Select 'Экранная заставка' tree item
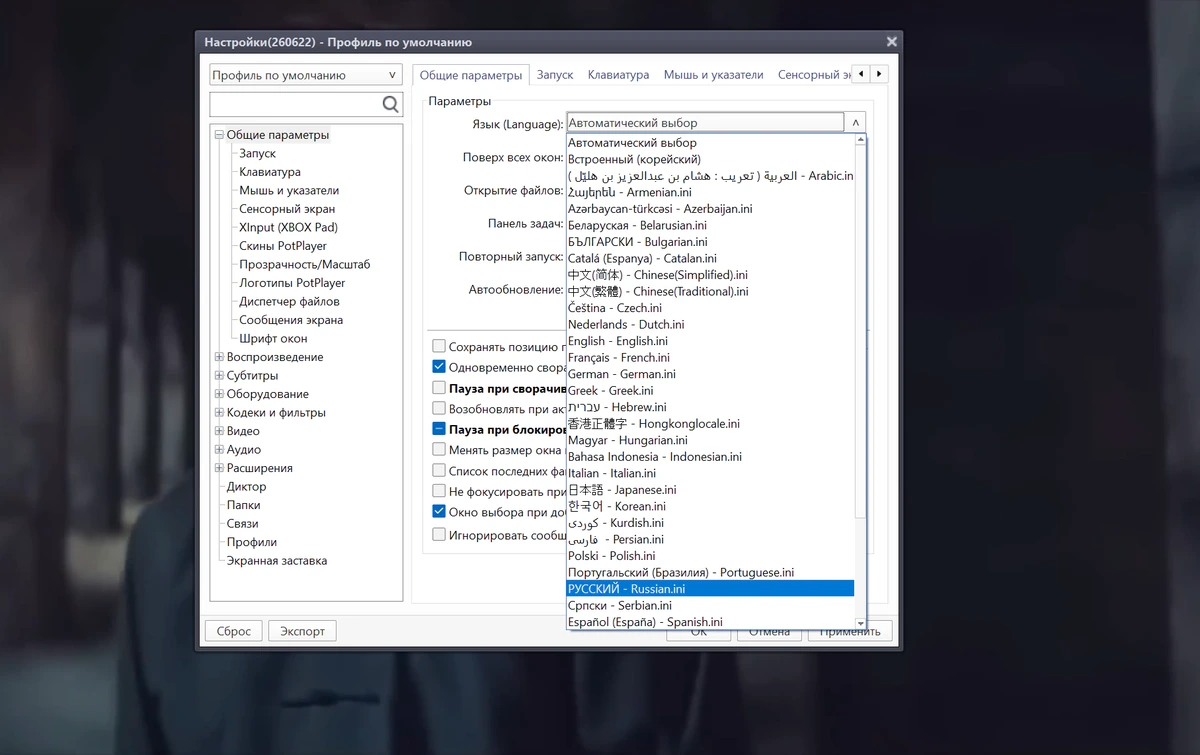The image size is (1200, 755). pyautogui.click(x=277, y=561)
